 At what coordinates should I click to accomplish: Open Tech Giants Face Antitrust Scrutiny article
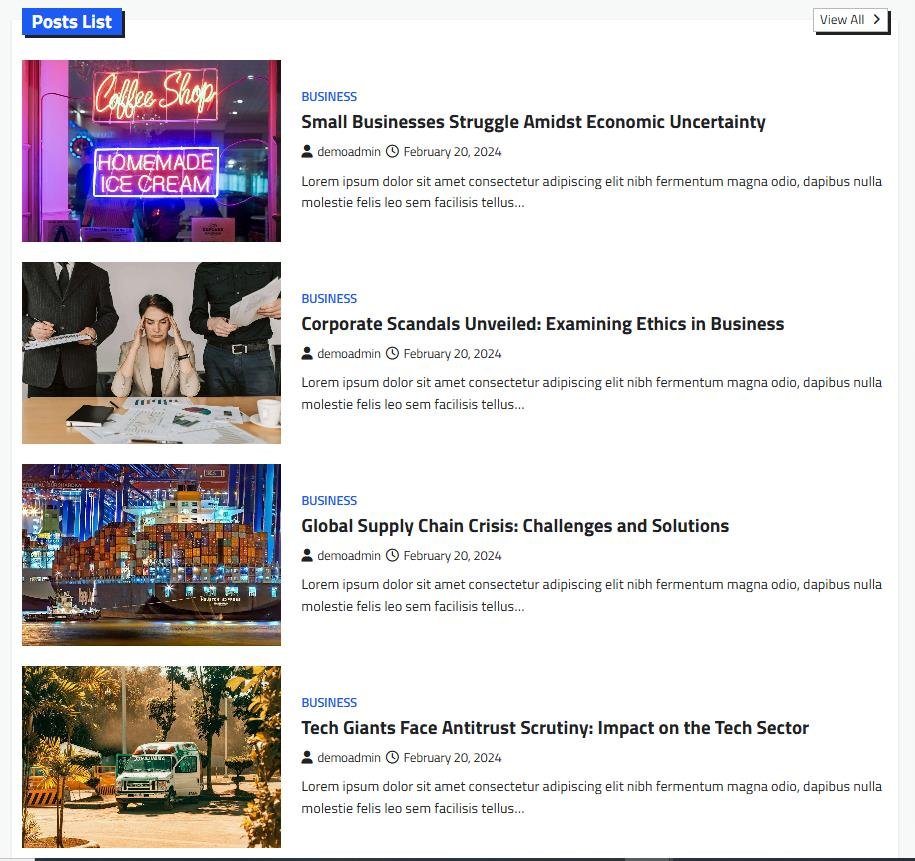(x=555, y=728)
